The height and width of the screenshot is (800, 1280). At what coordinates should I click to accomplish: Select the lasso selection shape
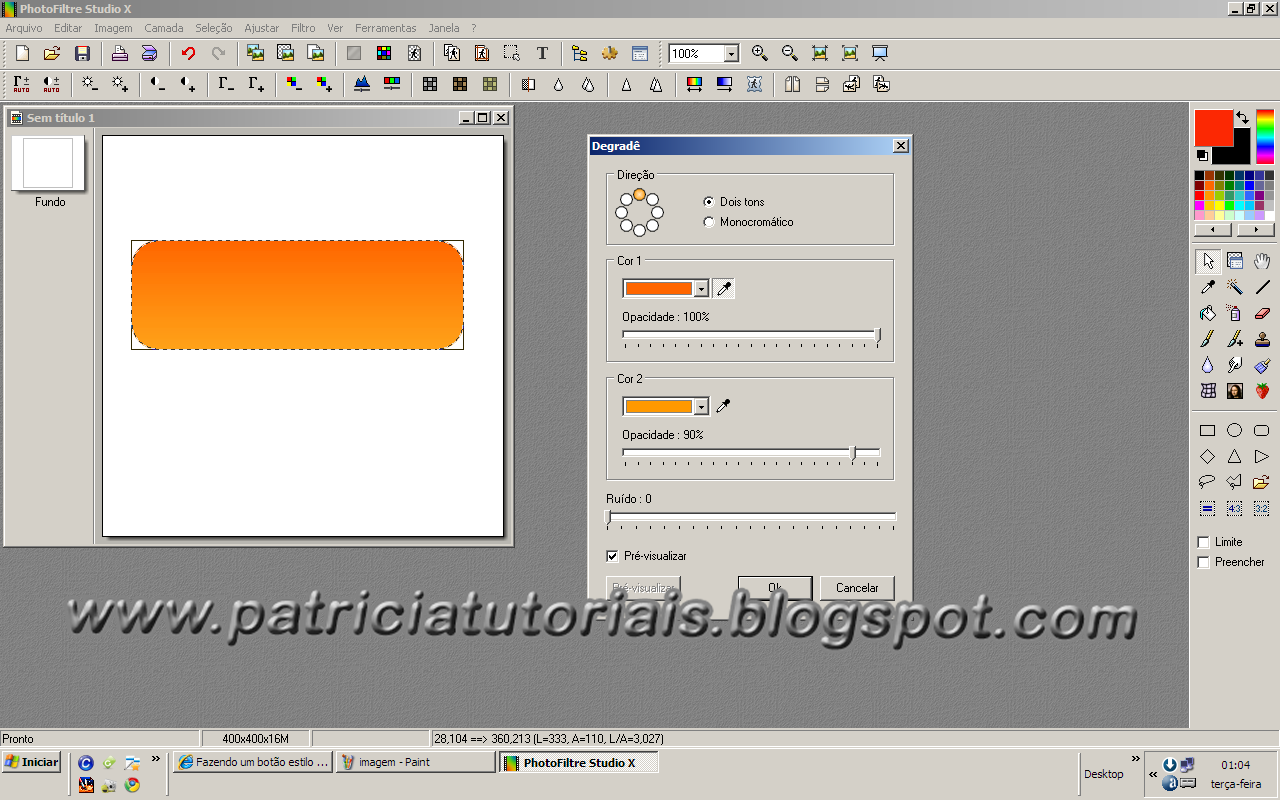point(1208,482)
